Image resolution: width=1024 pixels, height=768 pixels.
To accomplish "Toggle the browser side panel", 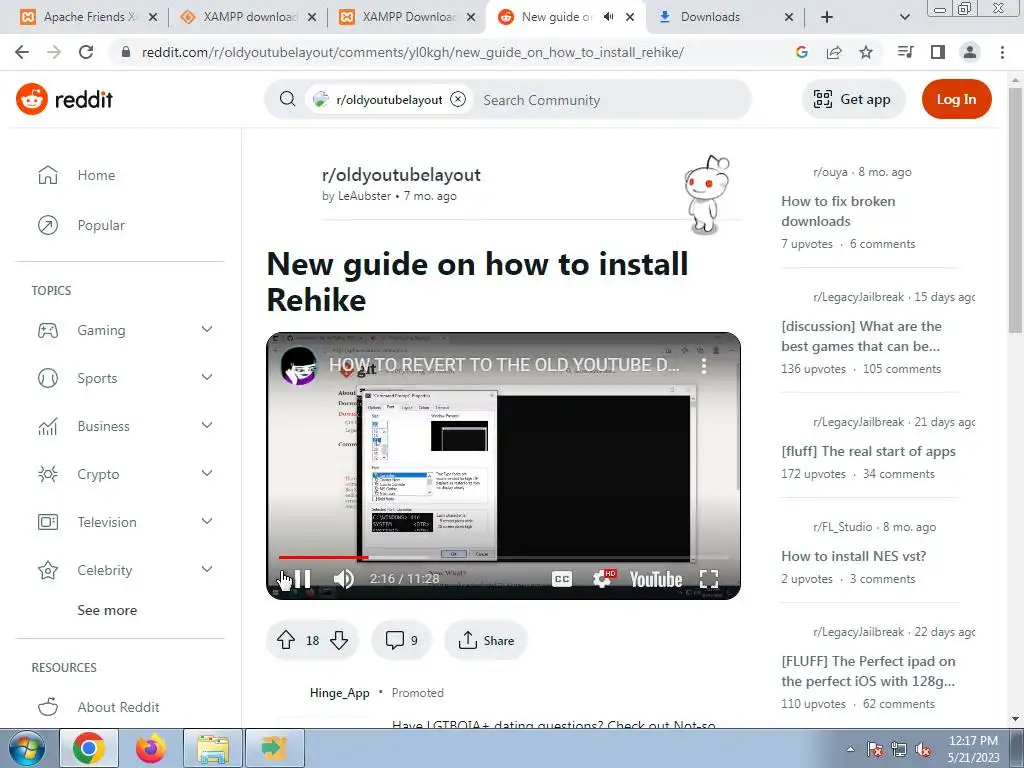I will (938, 52).
